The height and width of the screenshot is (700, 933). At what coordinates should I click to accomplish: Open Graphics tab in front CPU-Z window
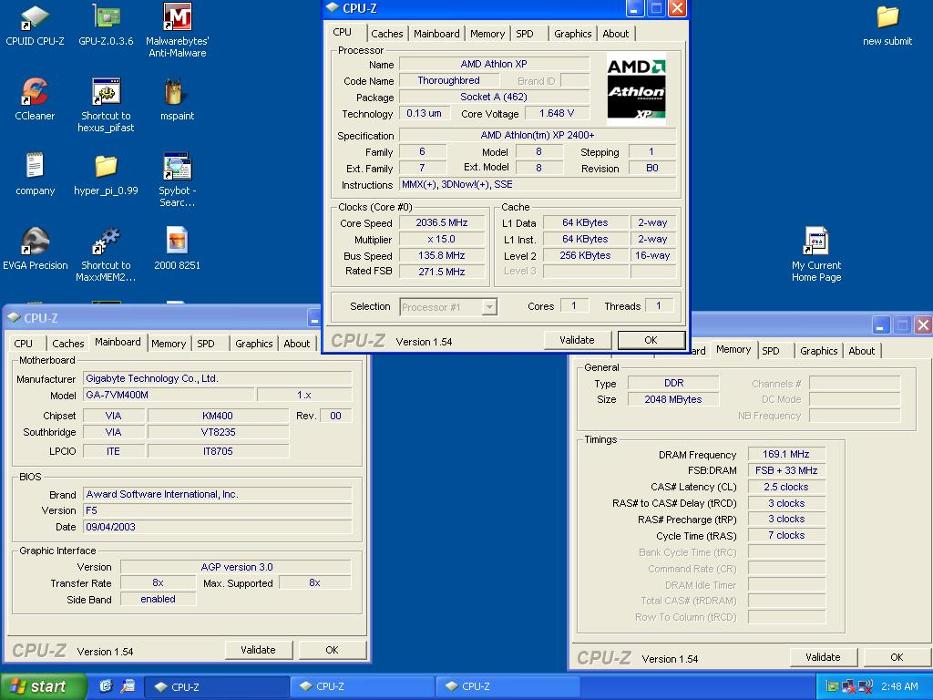572,34
